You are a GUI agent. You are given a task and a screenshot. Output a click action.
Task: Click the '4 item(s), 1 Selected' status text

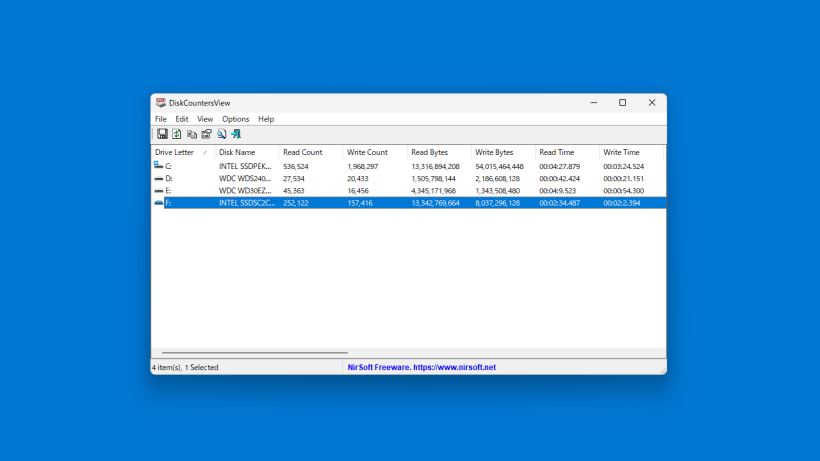185,367
